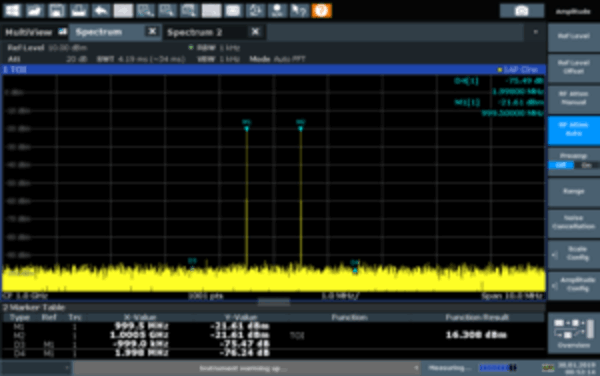Click the undo arrow icon
The width and height of the screenshot is (600, 376).
(101, 10)
